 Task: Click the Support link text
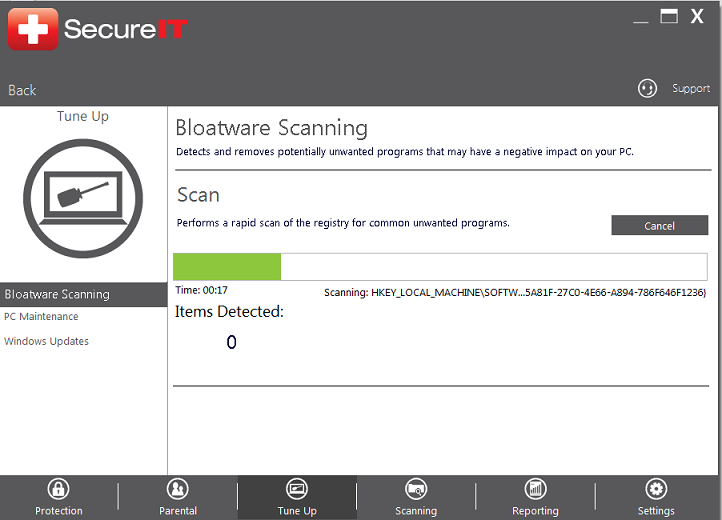(x=691, y=88)
